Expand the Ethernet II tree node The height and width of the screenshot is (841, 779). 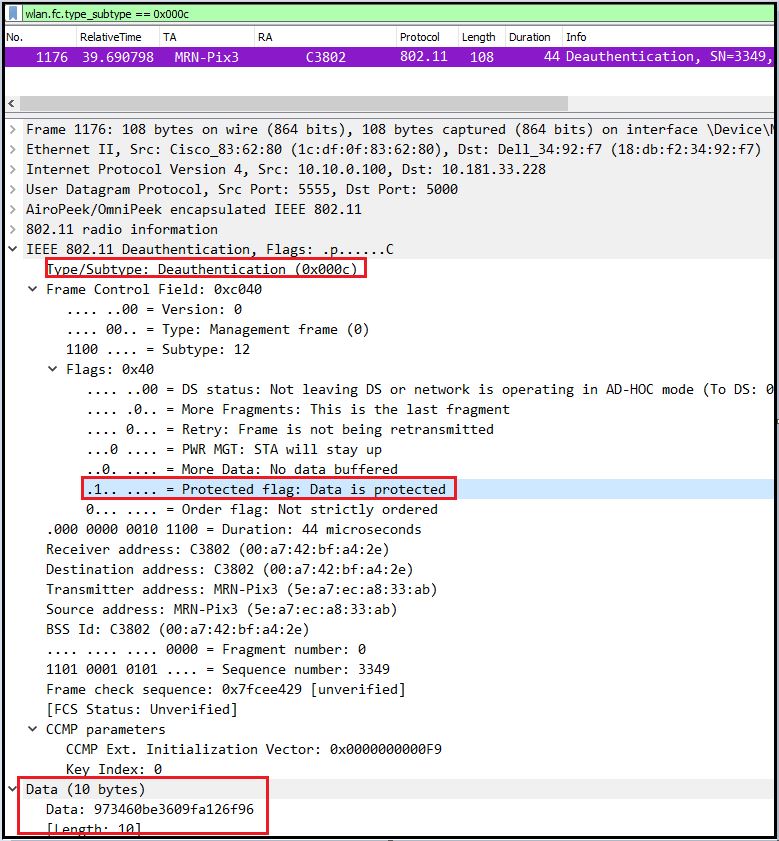click(13, 149)
